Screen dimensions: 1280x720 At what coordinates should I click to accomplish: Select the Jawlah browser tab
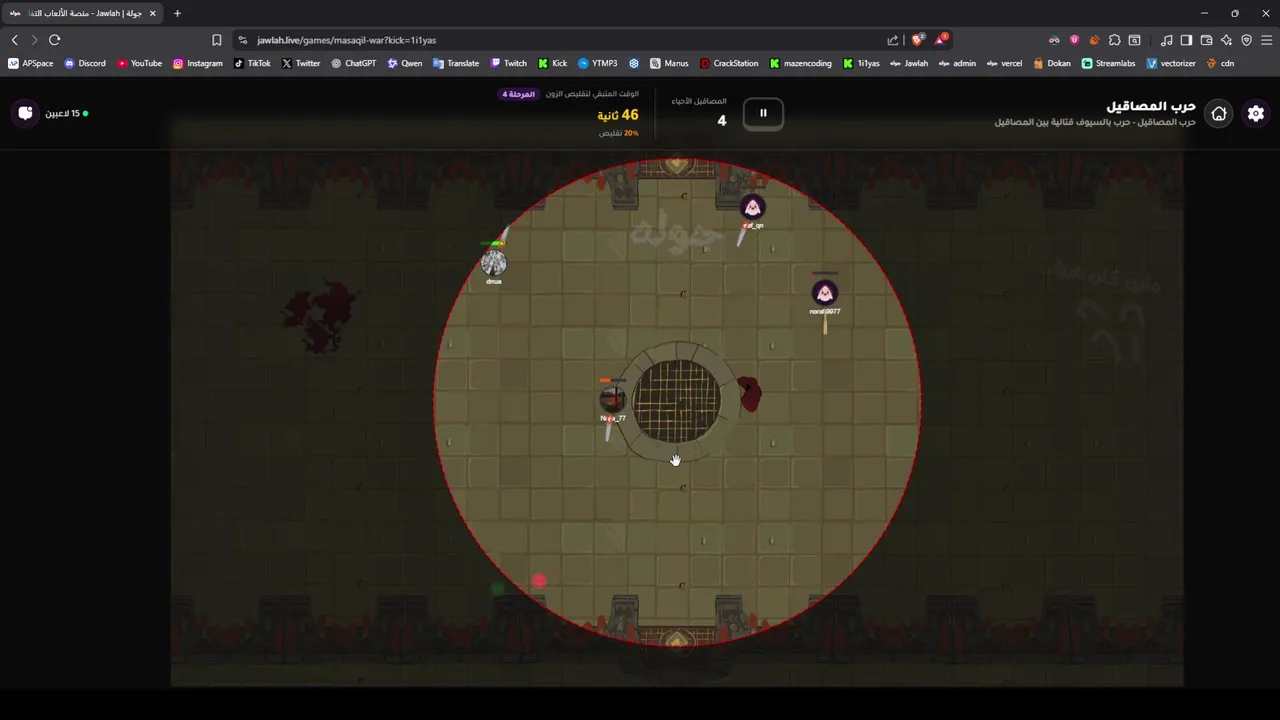[x=82, y=13]
